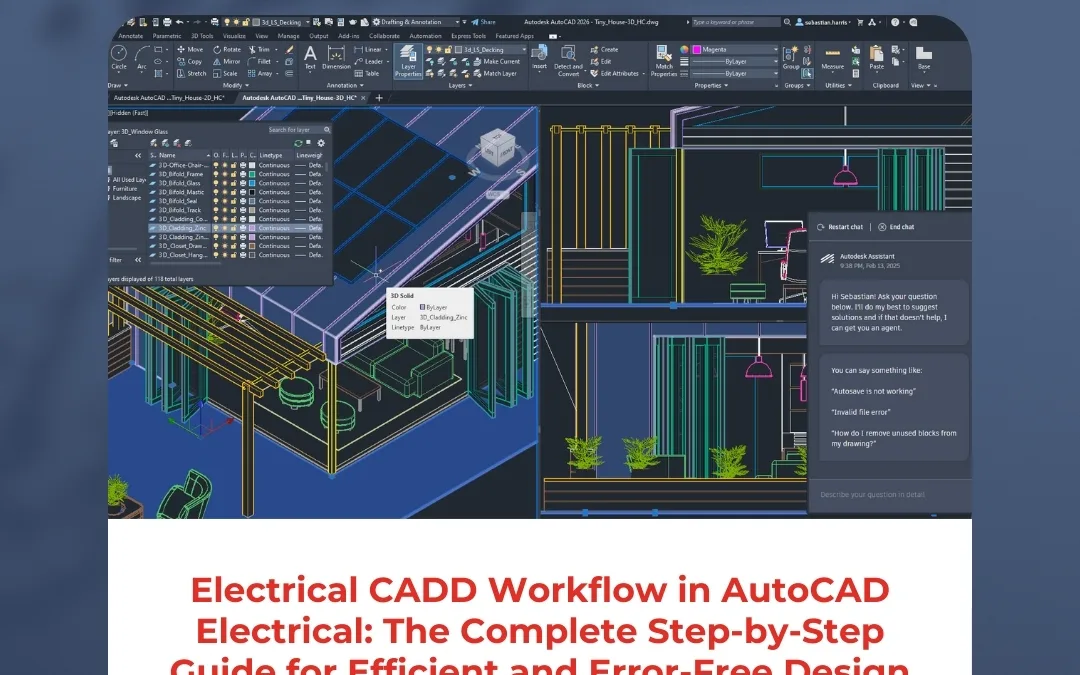Switch to the Parametric ribbon tab
The width and height of the screenshot is (1080, 675).
coord(167,36)
